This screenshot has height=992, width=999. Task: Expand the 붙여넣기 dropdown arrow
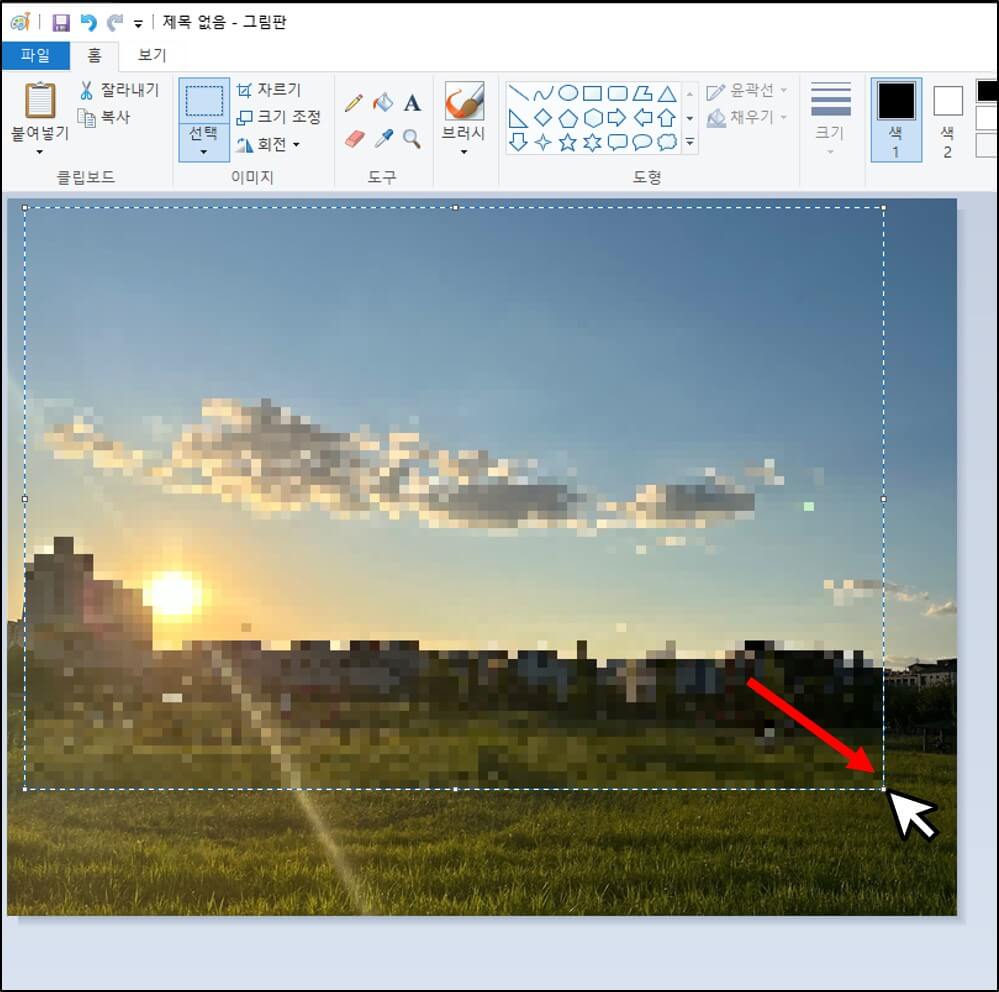[x=40, y=152]
